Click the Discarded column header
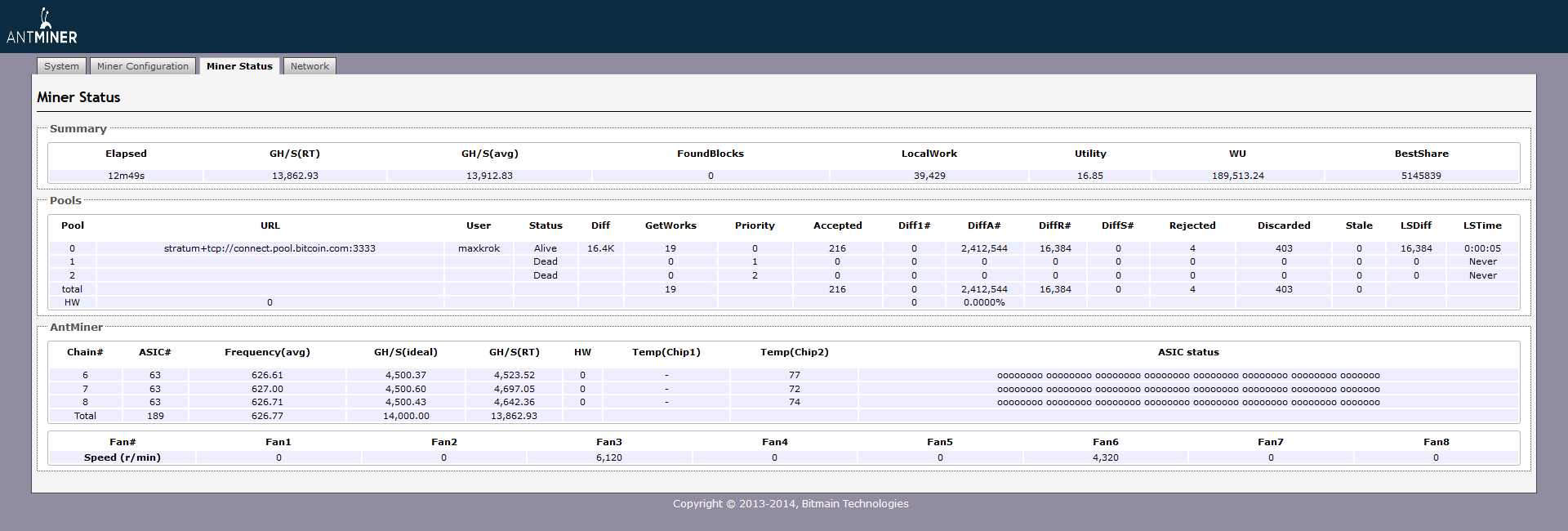1568x531 pixels. pos(1284,225)
